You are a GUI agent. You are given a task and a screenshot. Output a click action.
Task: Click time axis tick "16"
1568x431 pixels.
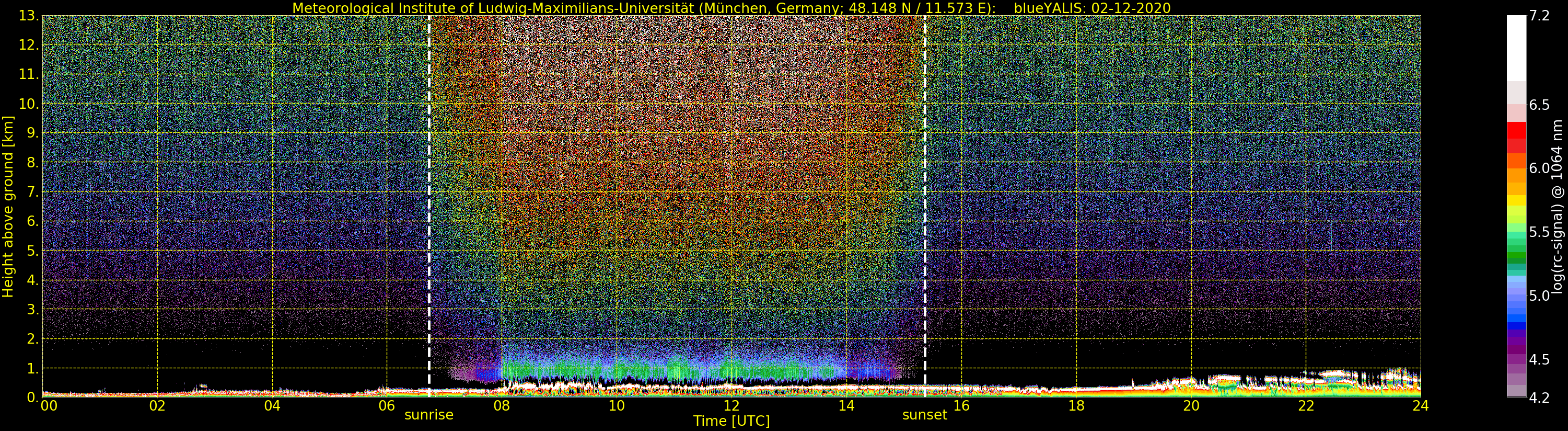click(961, 405)
